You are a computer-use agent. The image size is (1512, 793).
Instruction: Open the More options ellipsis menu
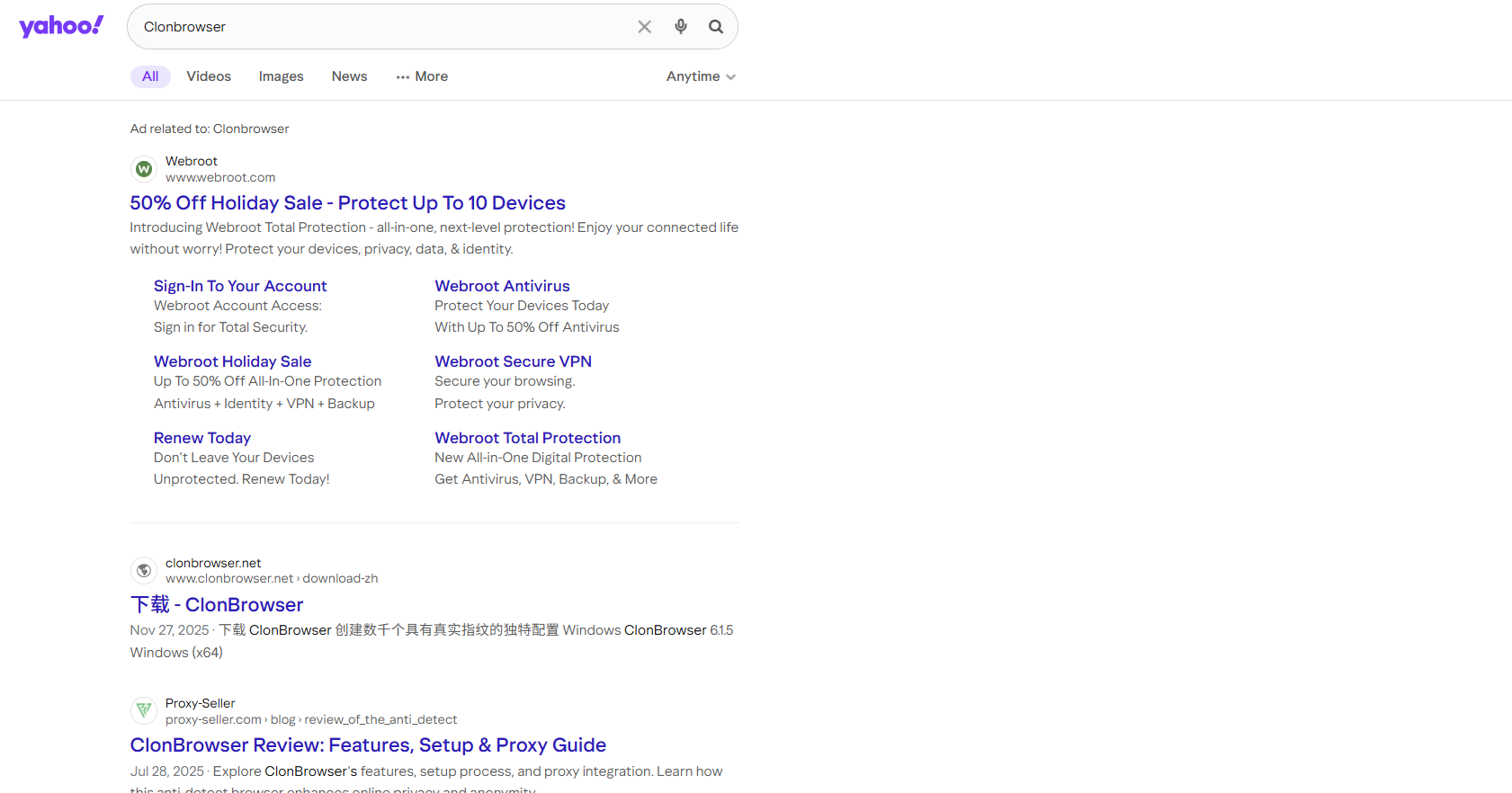[x=422, y=76]
